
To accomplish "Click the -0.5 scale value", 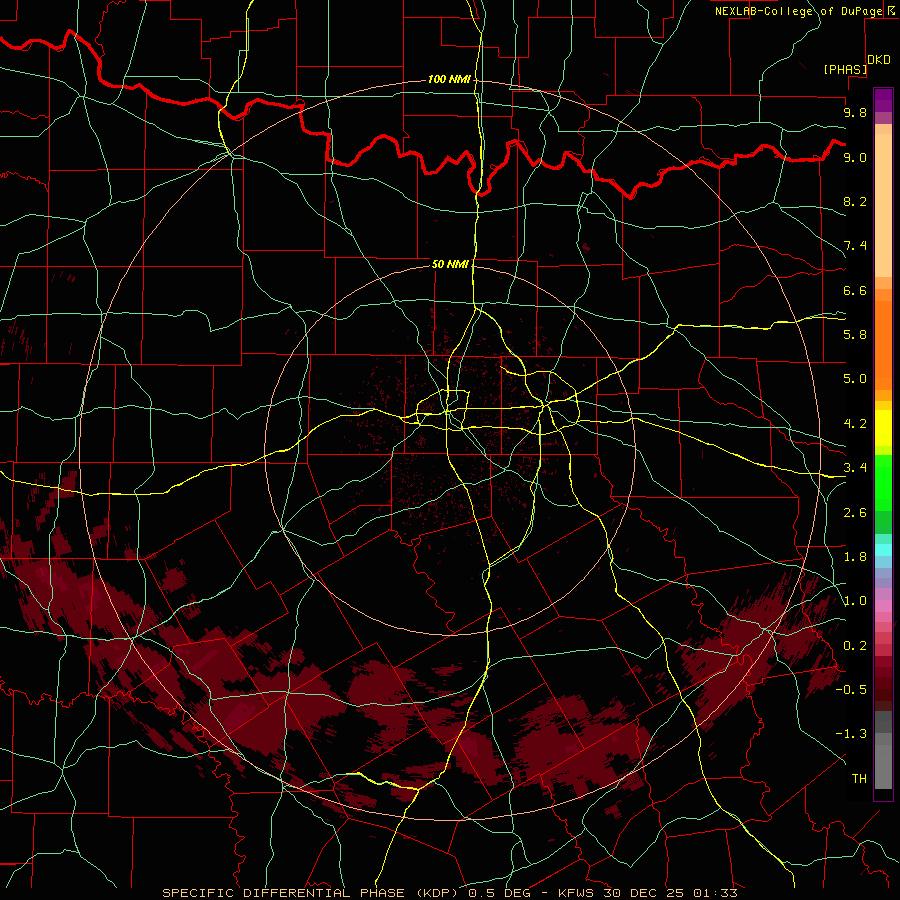I will (851, 689).
